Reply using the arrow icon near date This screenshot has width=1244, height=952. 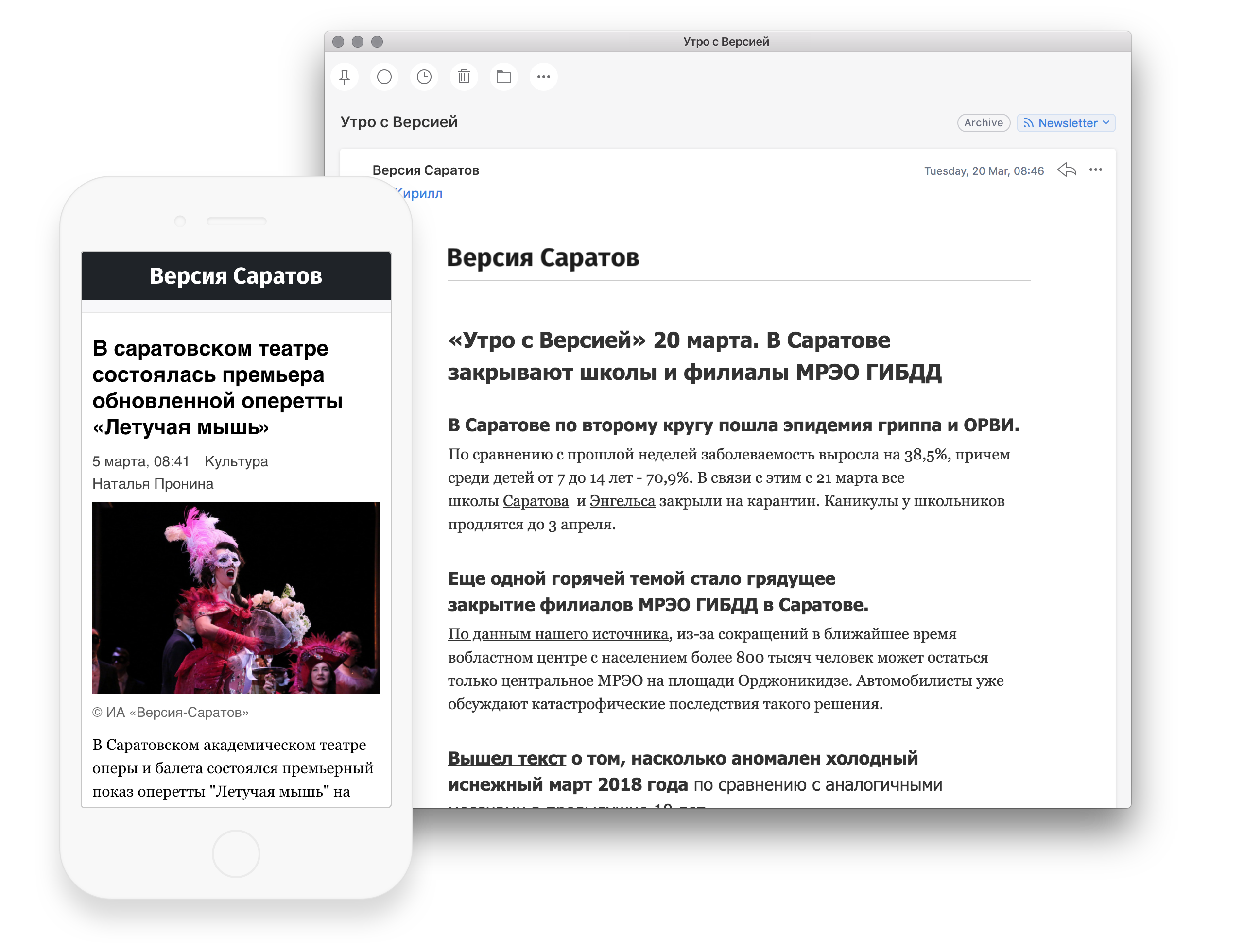coord(1067,170)
